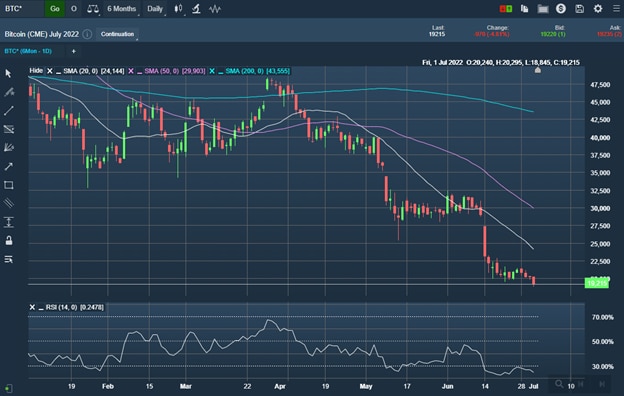Select the Fibonacci retracement tool in sidebar
The image size is (624, 396).
coord(8,129)
